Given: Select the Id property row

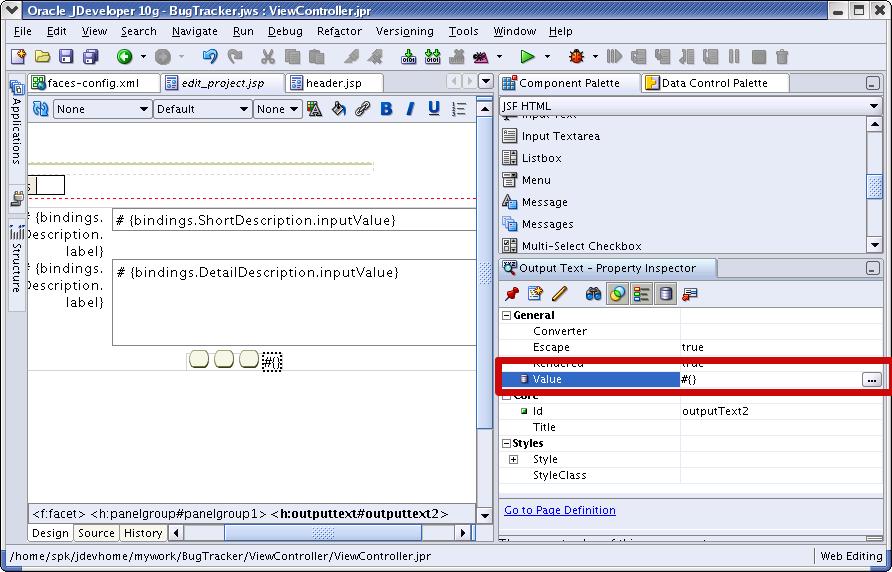Looking at the screenshot, I should pyautogui.click(x=691, y=411).
